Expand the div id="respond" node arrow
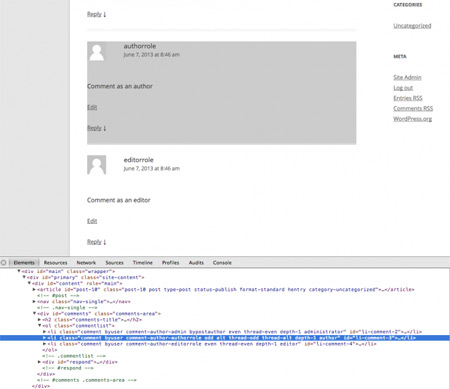Viewport: 450px width, 389px height. pyautogui.click(x=39, y=362)
